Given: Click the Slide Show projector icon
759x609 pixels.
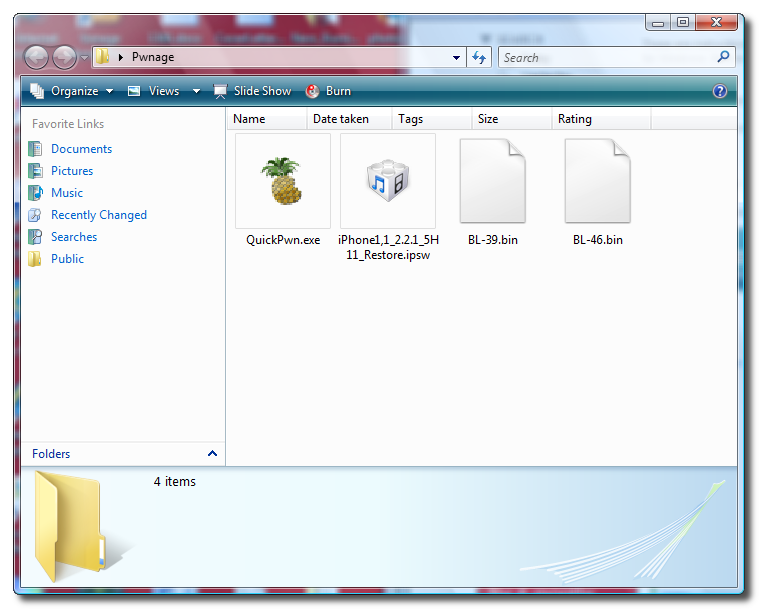Looking at the screenshot, I should click(220, 91).
